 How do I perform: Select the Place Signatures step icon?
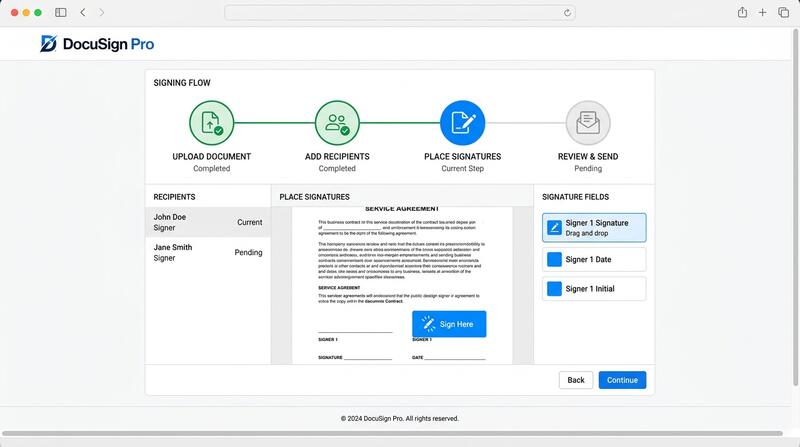pos(462,123)
